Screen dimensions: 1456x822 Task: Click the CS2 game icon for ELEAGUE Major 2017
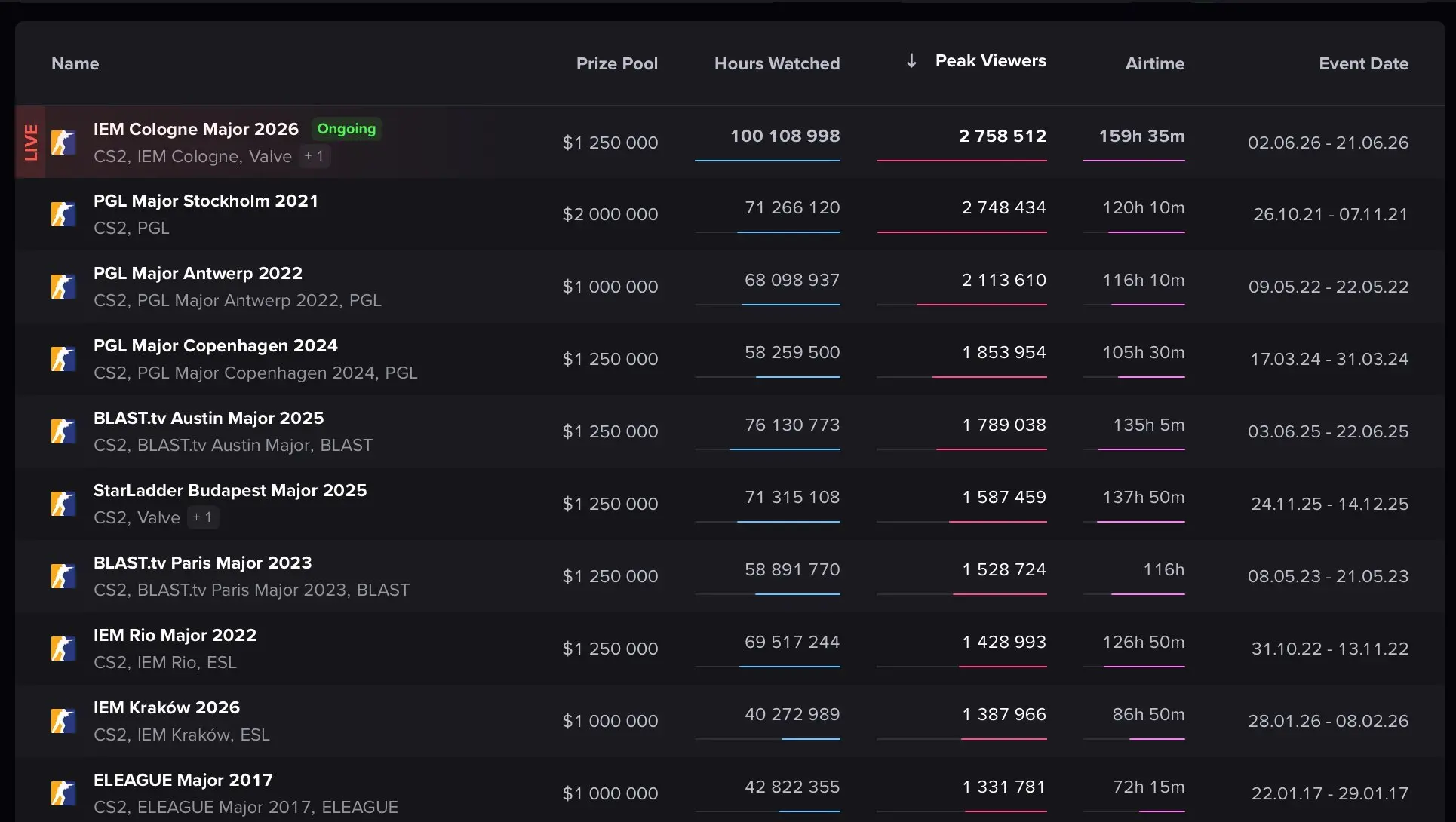(x=63, y=793)
